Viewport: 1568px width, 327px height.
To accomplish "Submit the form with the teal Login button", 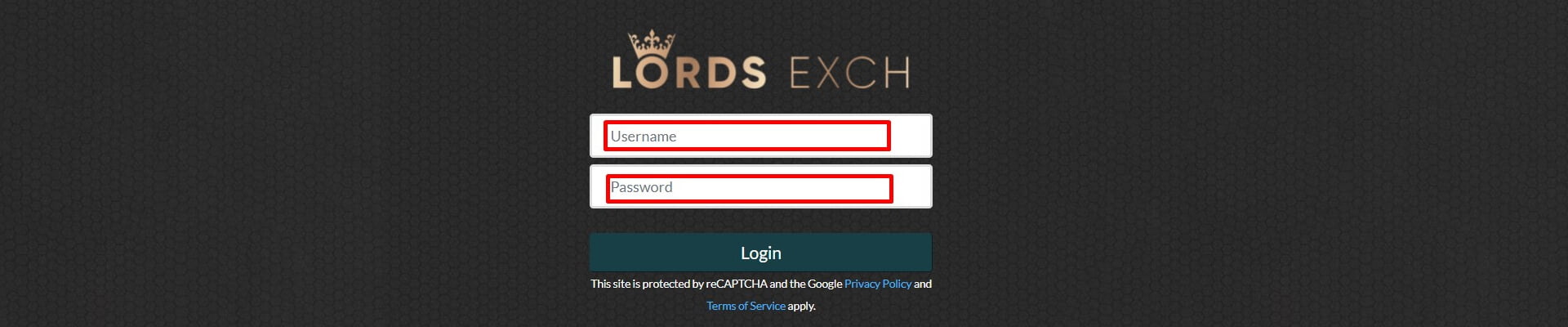I will (760, 253).
